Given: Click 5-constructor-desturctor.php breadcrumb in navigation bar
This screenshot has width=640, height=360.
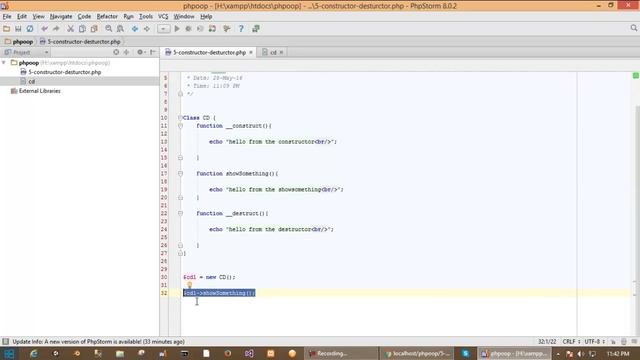Looking at the screenshot, I should click(80, 42).
